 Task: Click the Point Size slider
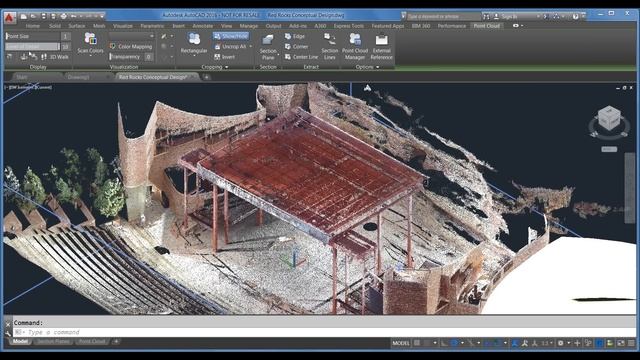coord(33,36)
